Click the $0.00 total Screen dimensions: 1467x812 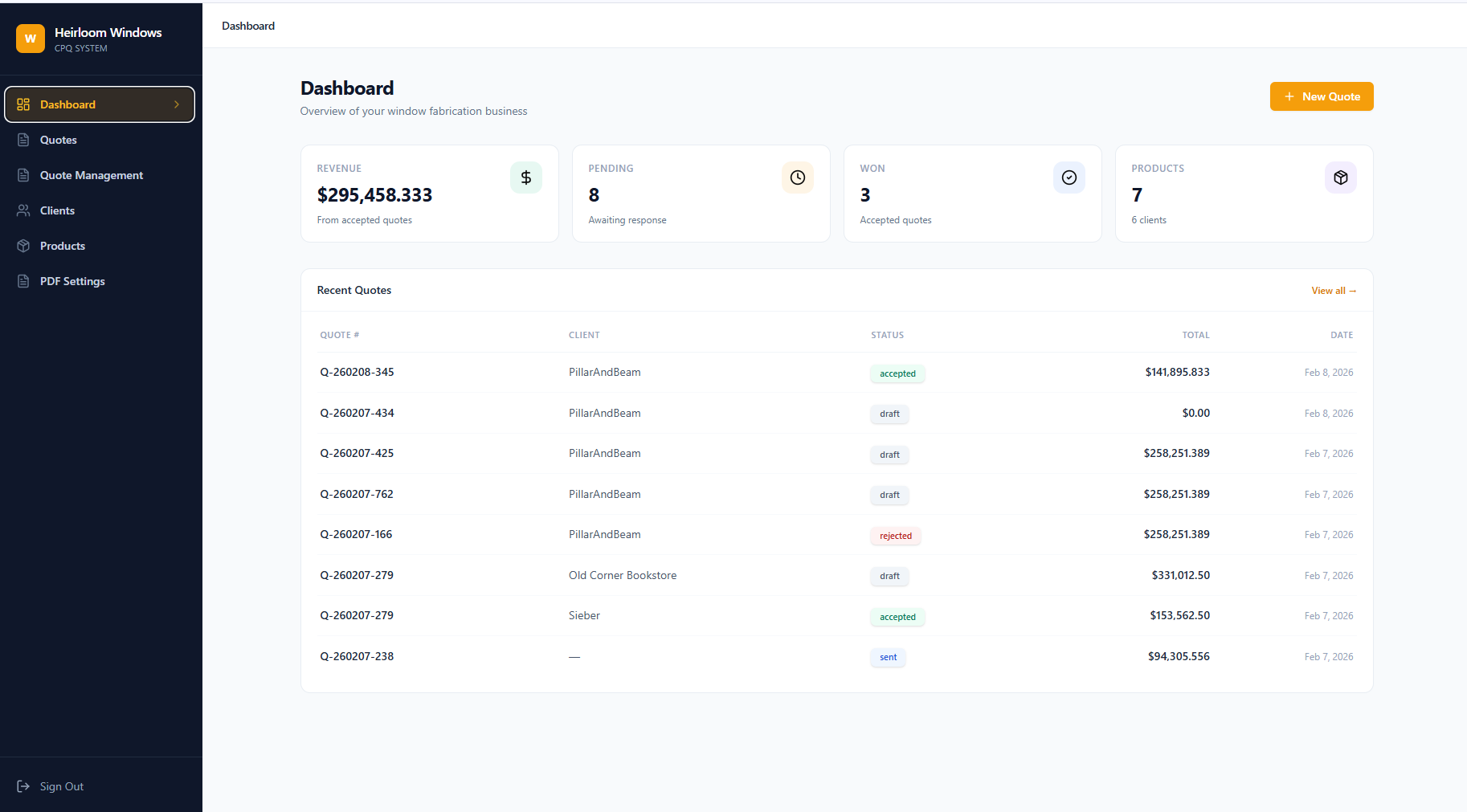pyautogui.click(x=1195, y=413)
